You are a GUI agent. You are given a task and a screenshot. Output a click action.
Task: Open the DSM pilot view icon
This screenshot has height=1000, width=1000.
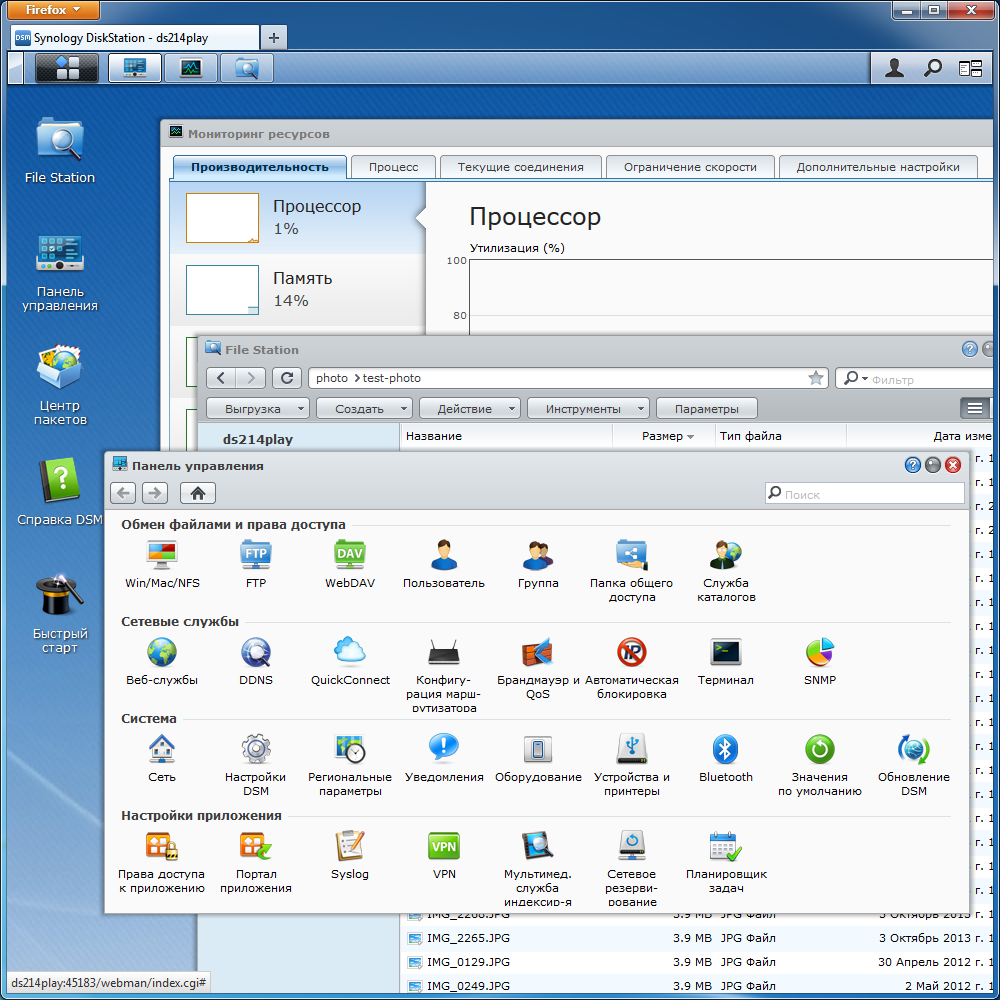[x=970, y=68]
